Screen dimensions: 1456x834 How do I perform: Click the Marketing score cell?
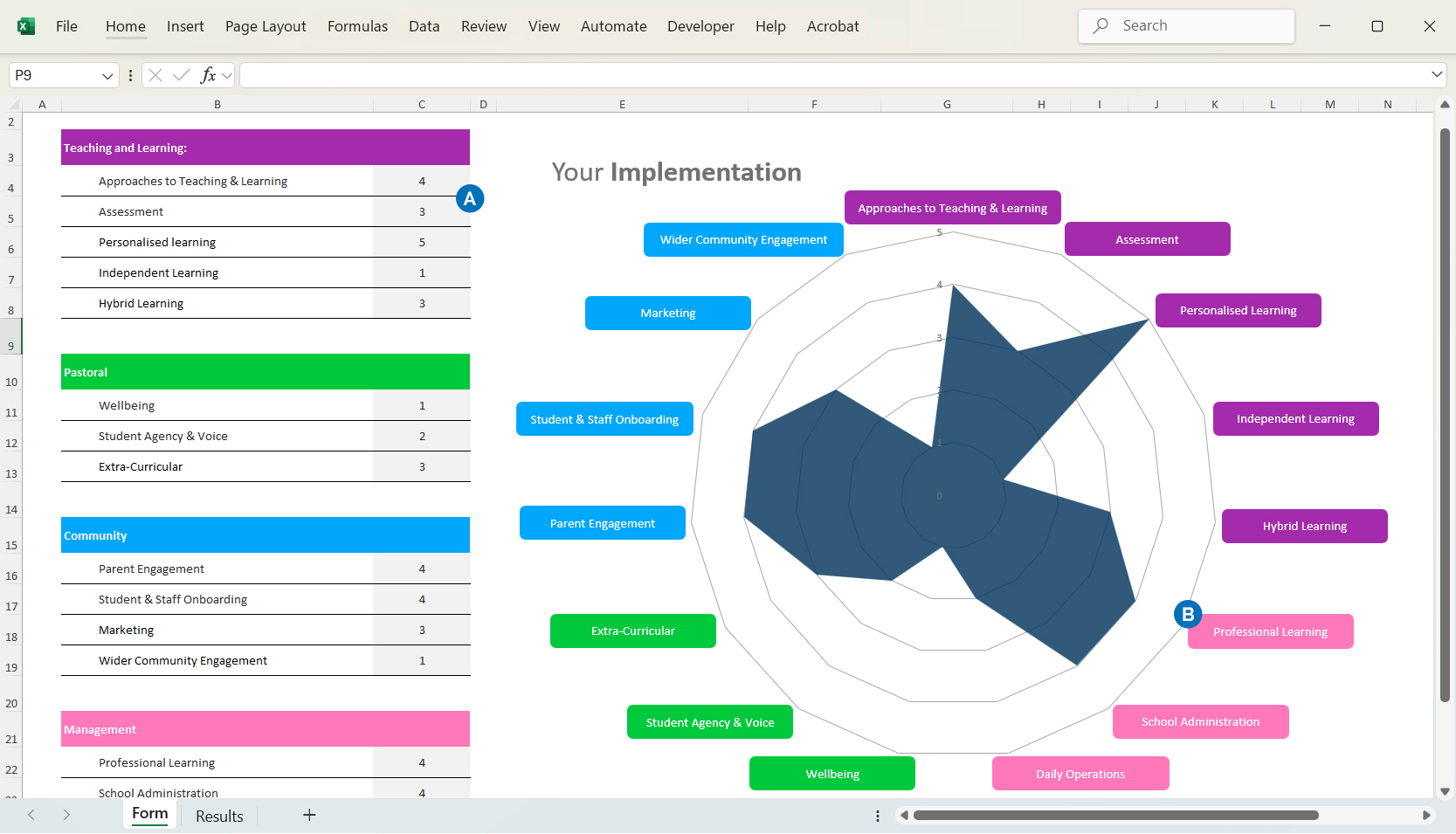point(422,630)
